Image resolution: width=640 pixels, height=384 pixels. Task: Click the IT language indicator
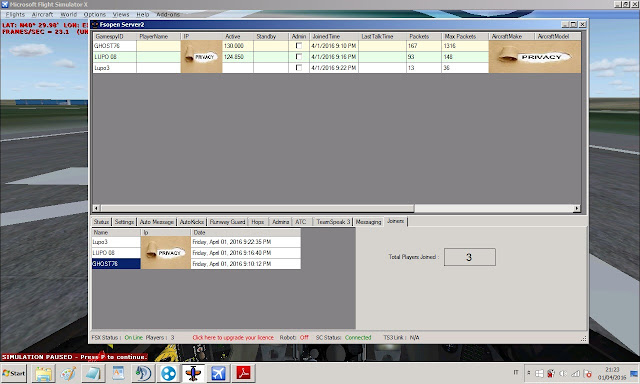pos(516,373)
